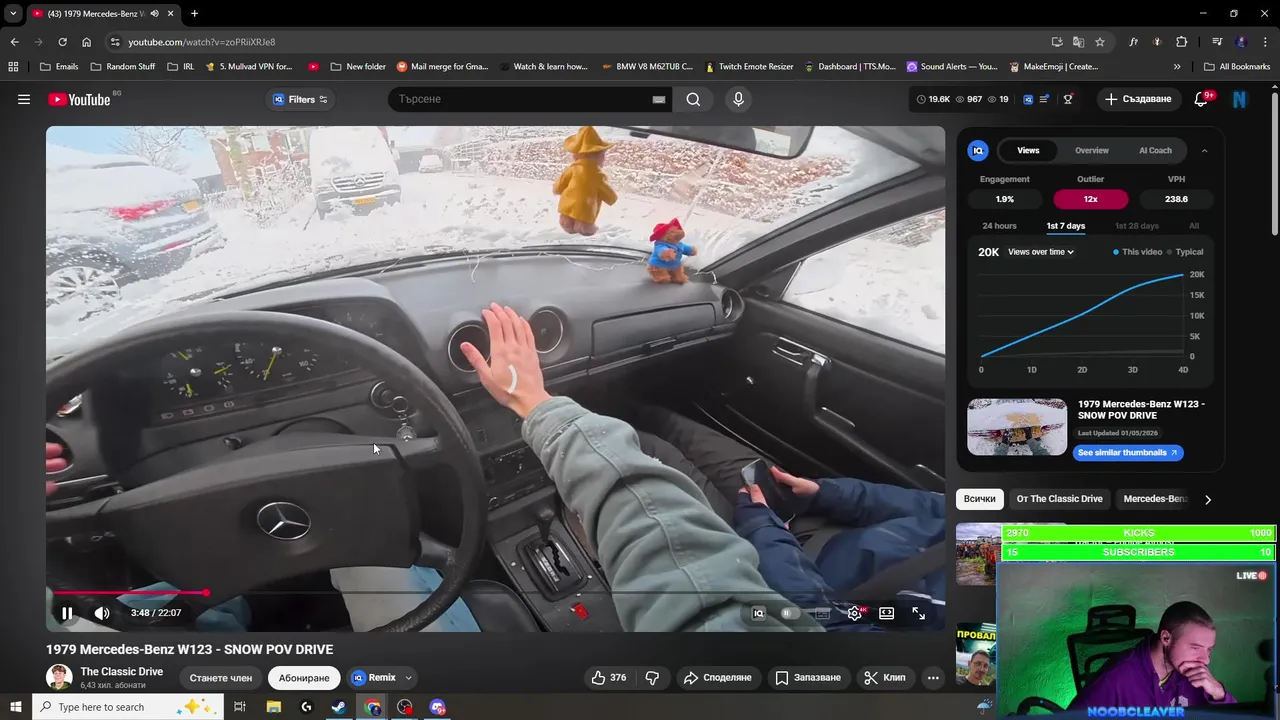Open the YouTube hamburger guide menu
Image resolution: width=1280 pixels, height=720 pixels.
tap(24, 99)
